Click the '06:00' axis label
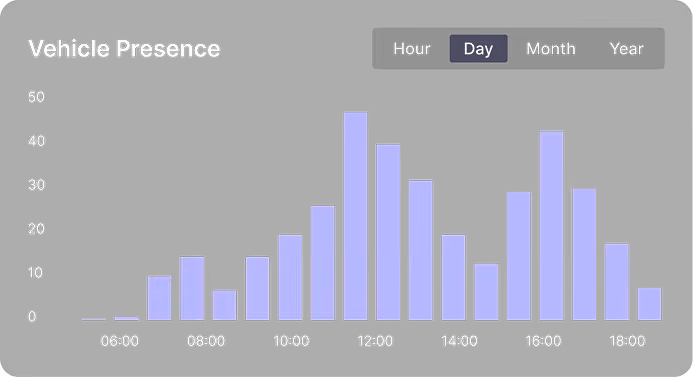The width and height of the screenshot is (693, 377). pos(119,341)
